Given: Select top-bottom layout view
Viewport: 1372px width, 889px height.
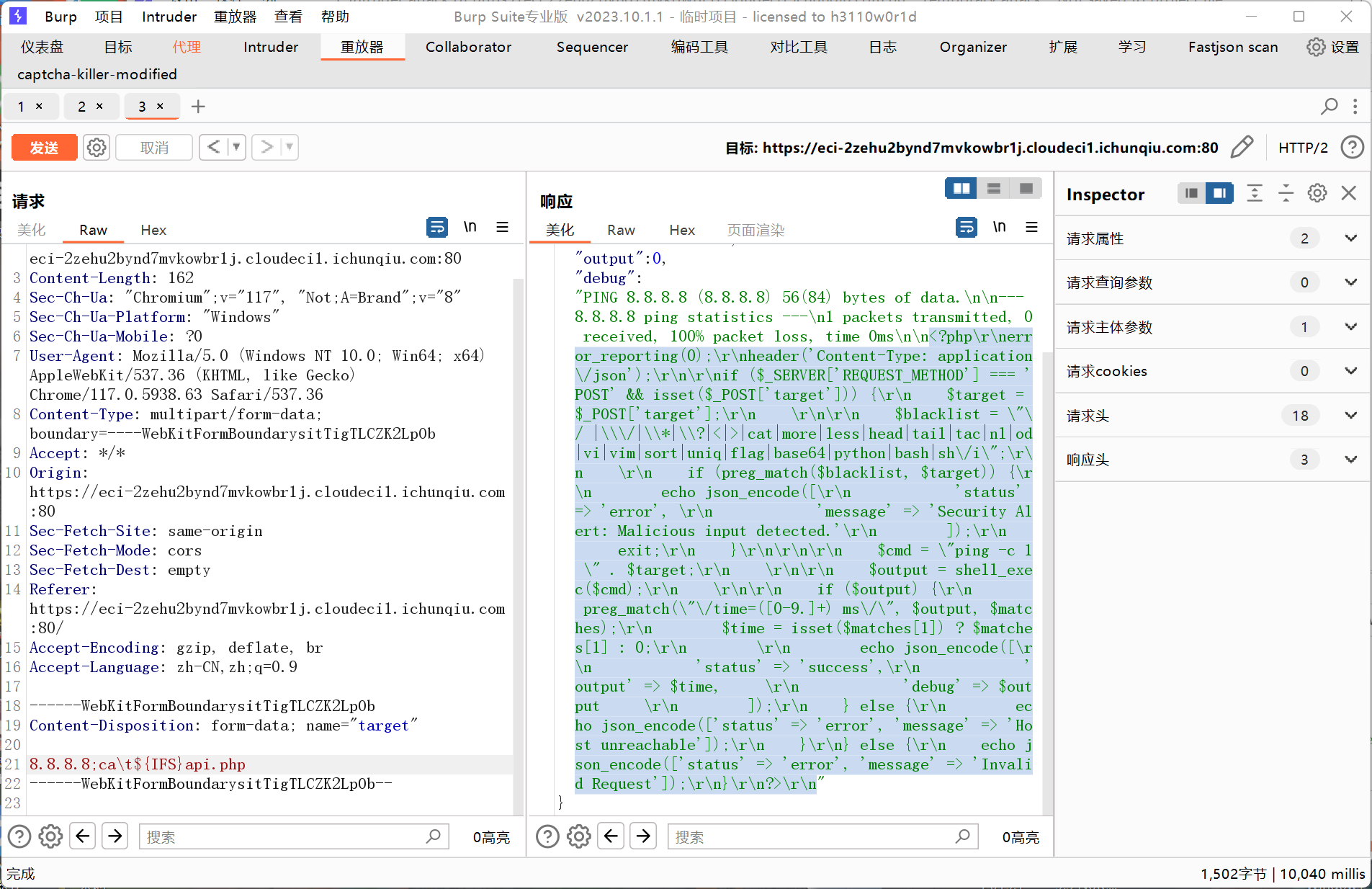Looking at the screenshot, I should point(993,189).
